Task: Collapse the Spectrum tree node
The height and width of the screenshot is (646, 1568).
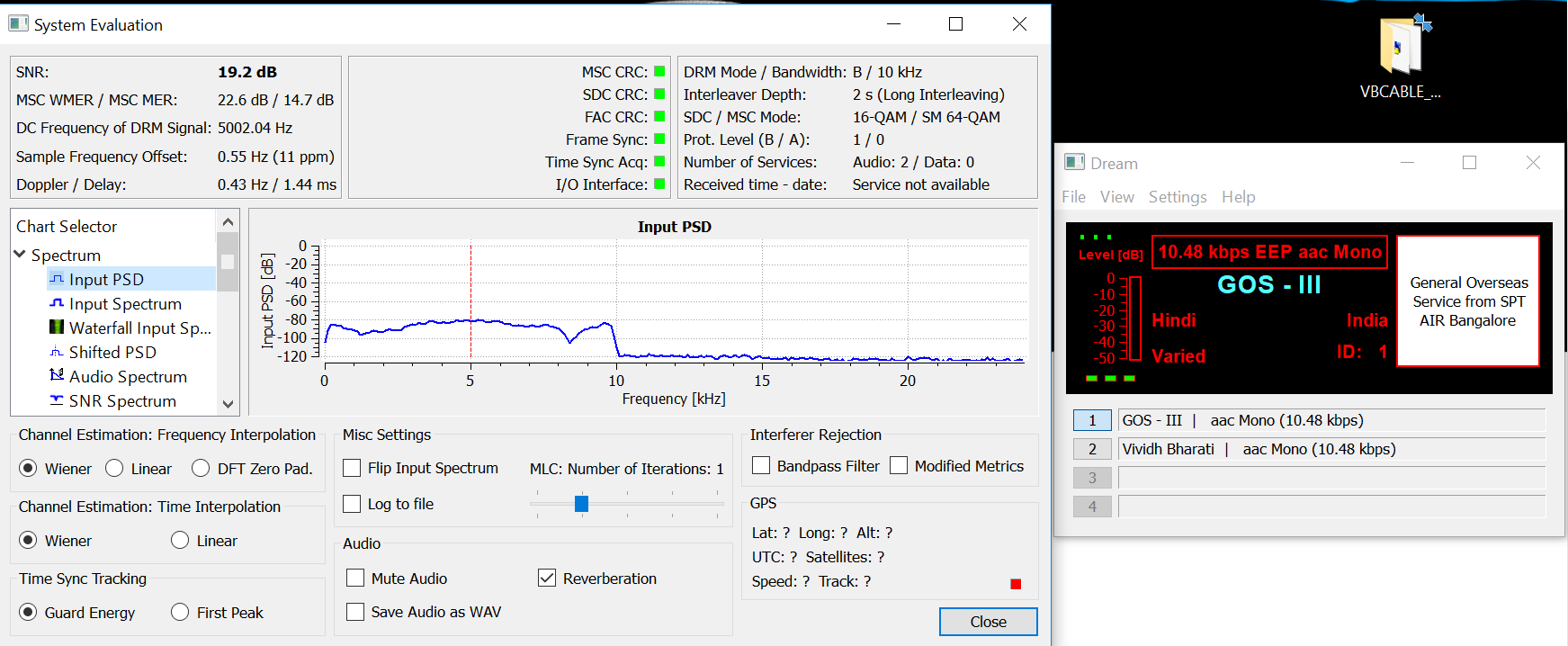Action: coord(20,255)
